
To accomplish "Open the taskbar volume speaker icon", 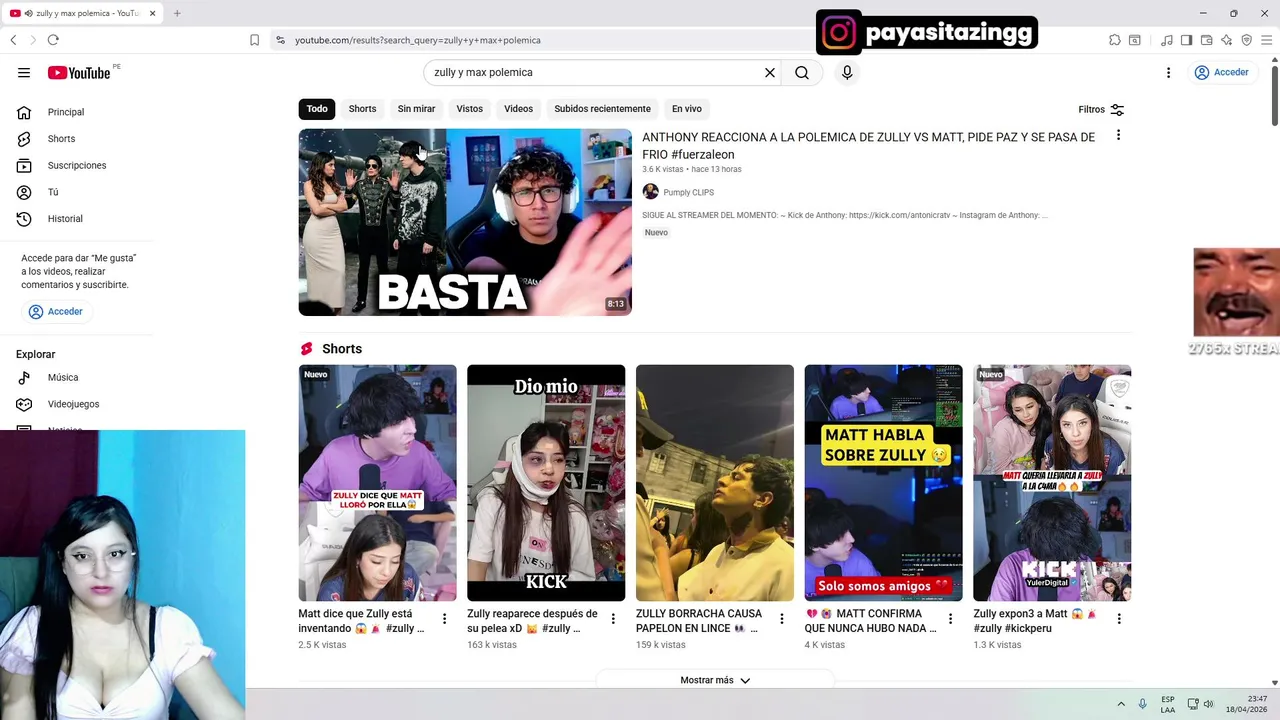I will 1209,704.
